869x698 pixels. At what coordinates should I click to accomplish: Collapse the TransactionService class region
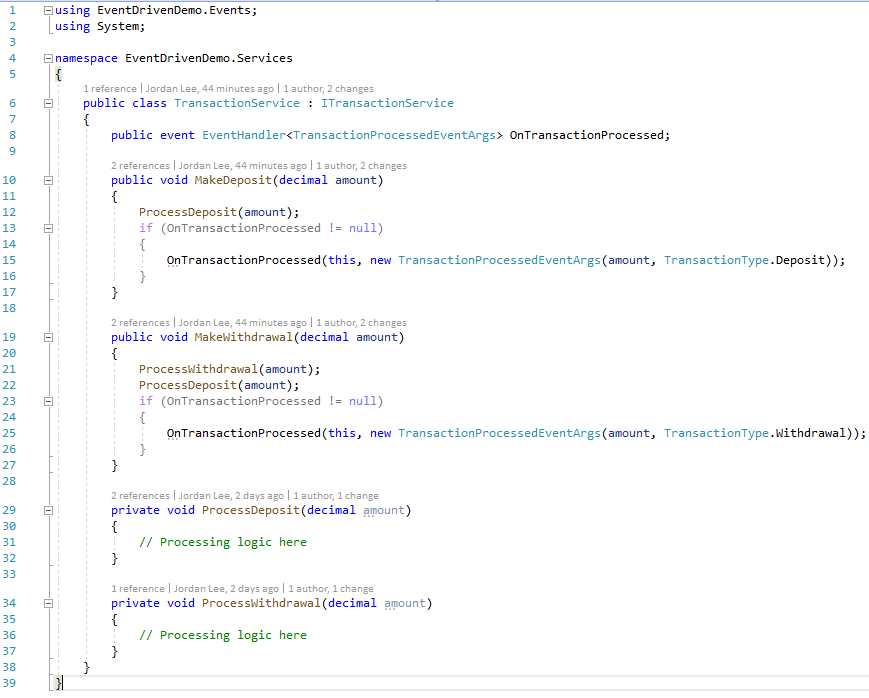tap(48, 103)
